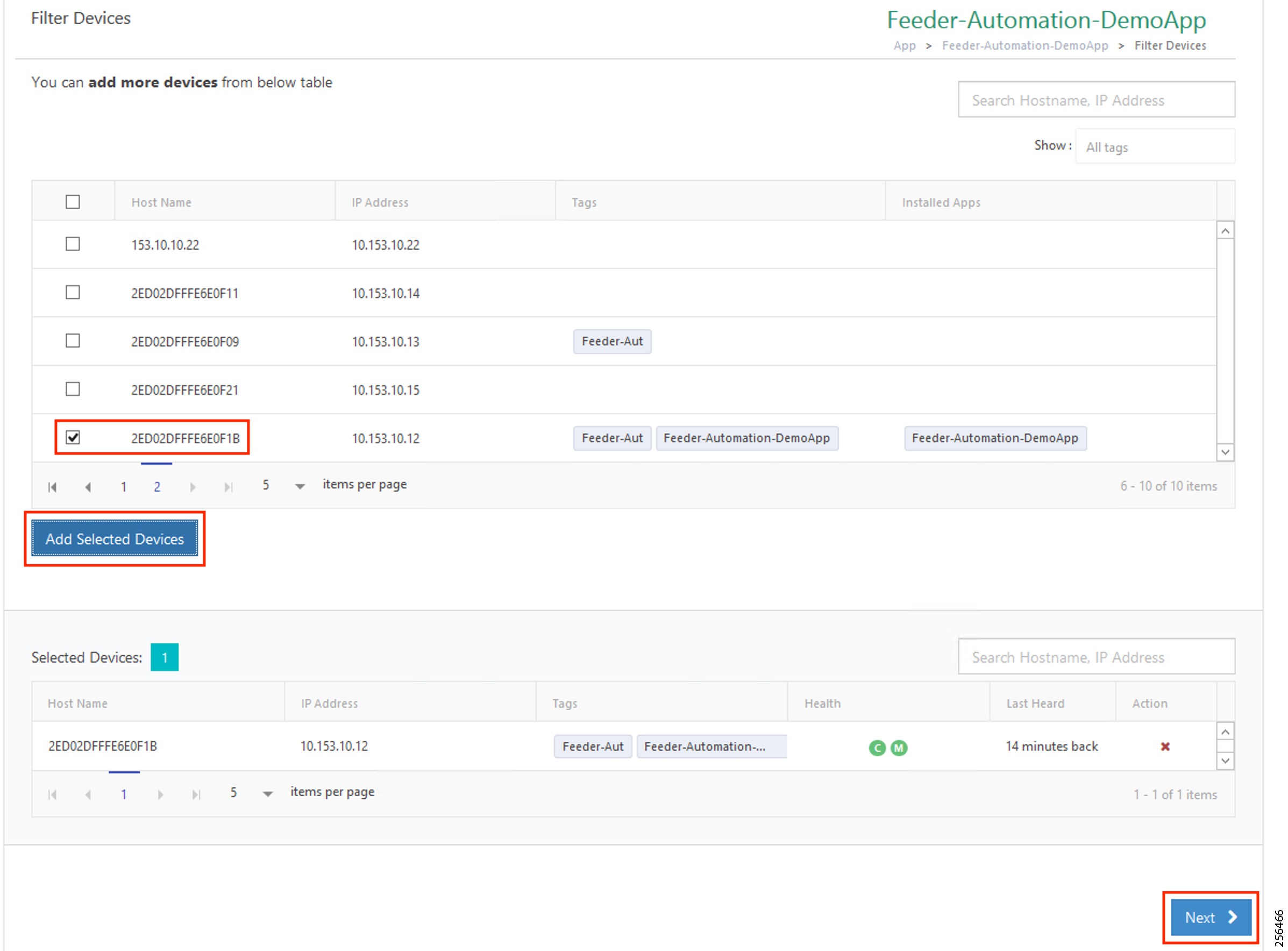Click the green M health status icon
Viewport: 1288px width, 951px height.
(x=899, y=748)
